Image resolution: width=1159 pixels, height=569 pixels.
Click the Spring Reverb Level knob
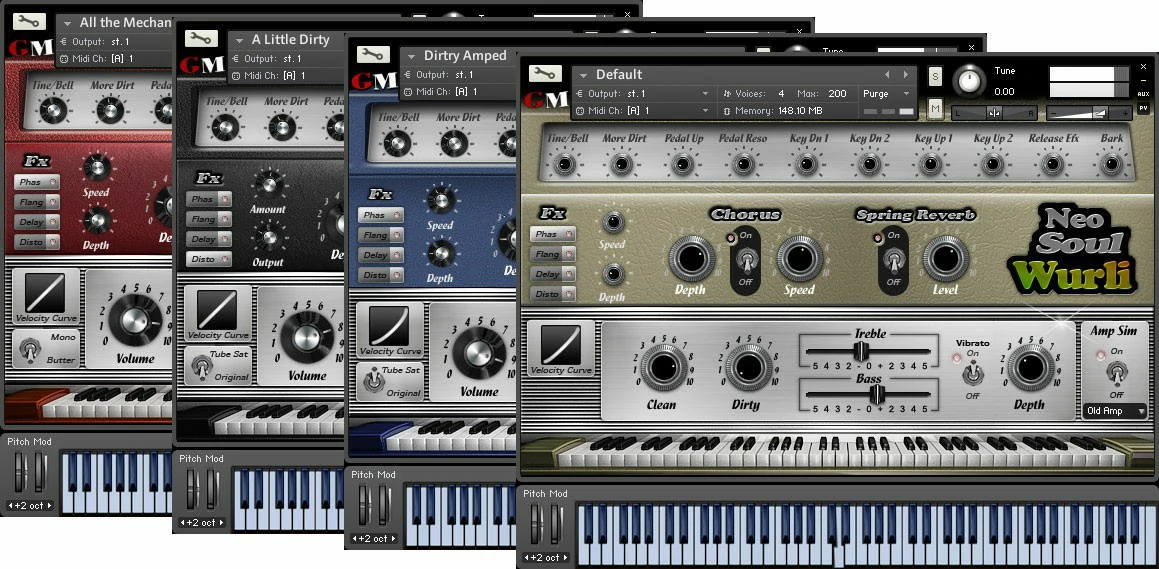click(945, 259)
